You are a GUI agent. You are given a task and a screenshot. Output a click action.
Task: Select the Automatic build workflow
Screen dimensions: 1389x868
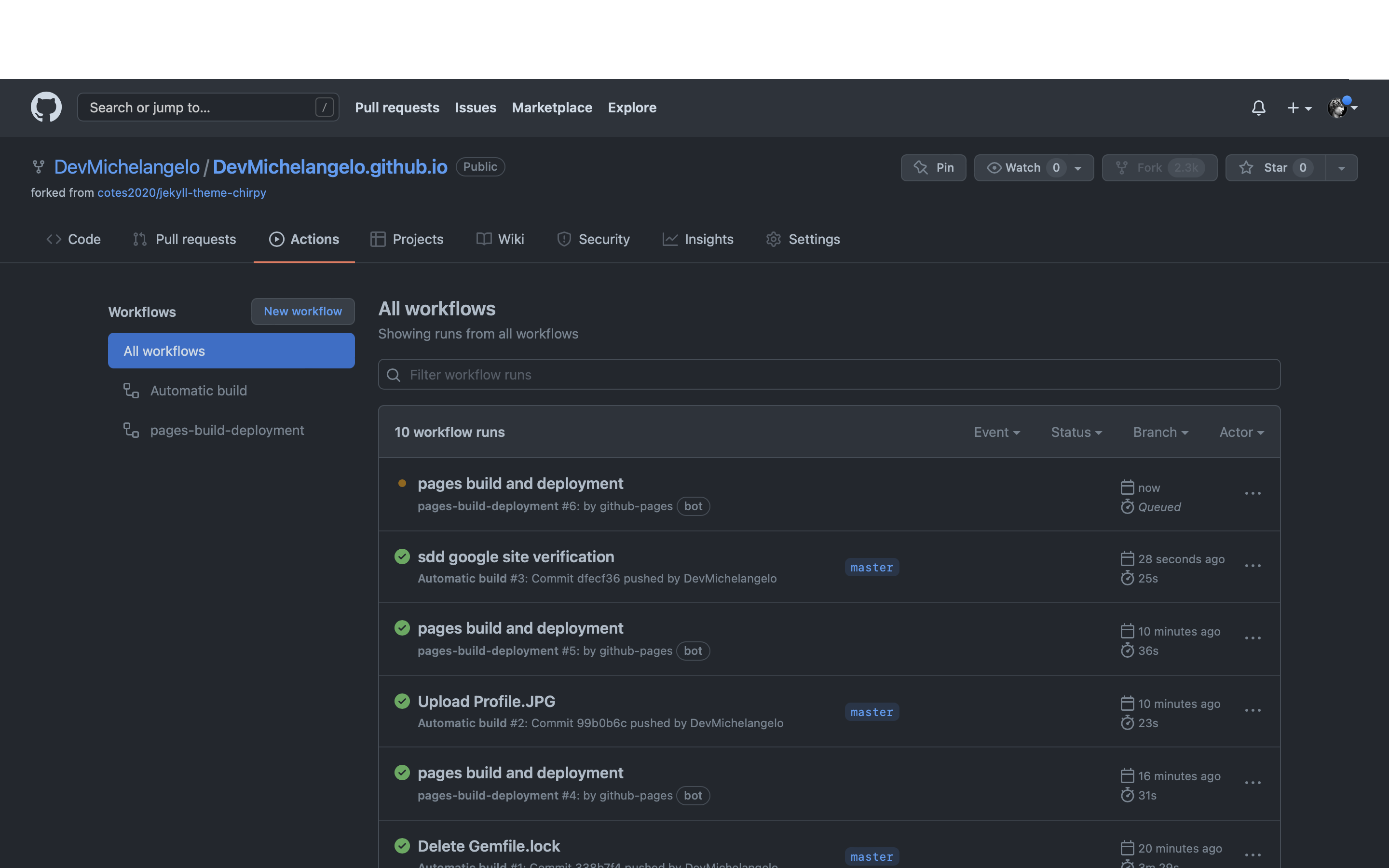point(198,391)
